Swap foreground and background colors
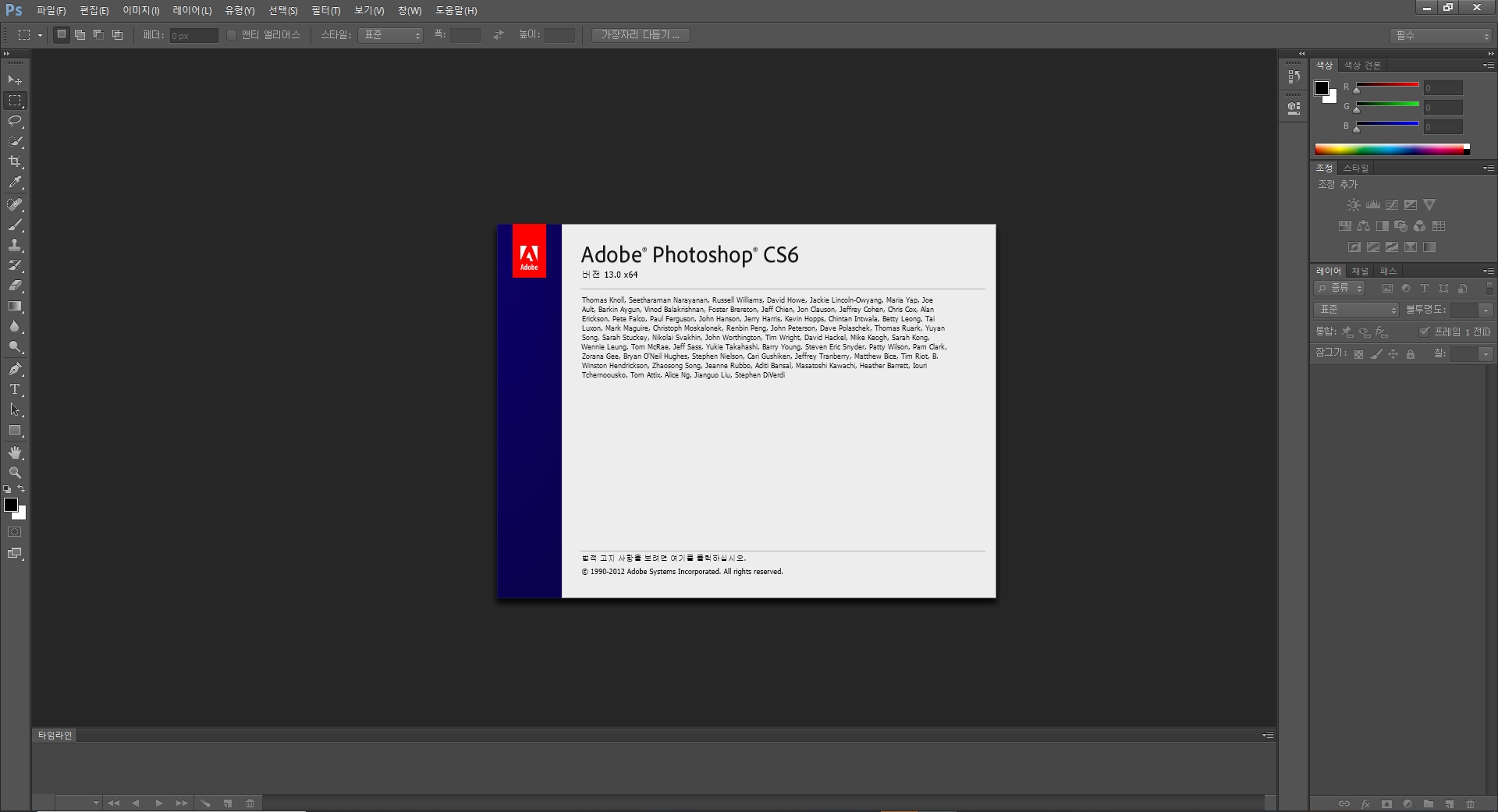 coord(21,489)
